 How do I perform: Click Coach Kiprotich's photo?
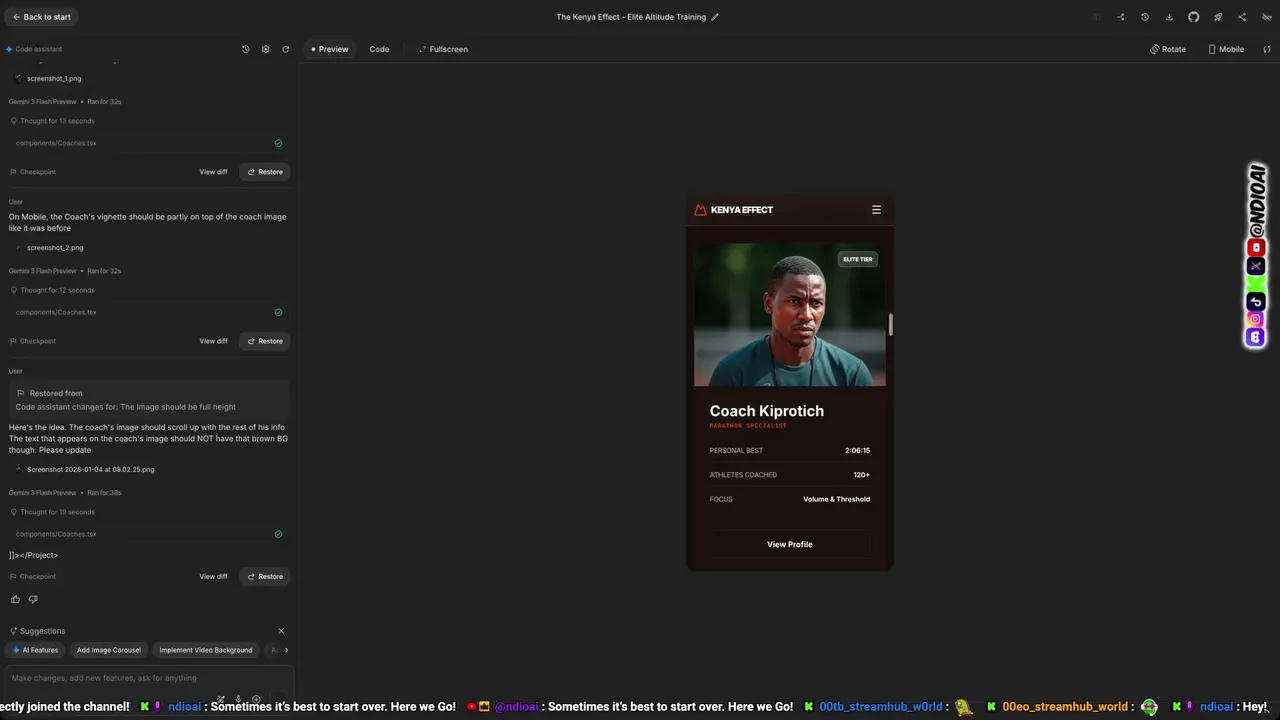789,315
